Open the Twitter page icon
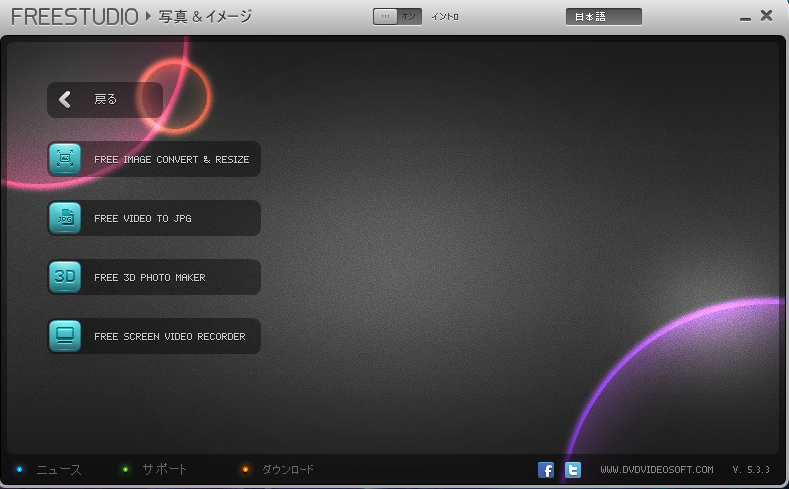Image resolution: width=789 pixels, height=489 pixels. (573, 470)
